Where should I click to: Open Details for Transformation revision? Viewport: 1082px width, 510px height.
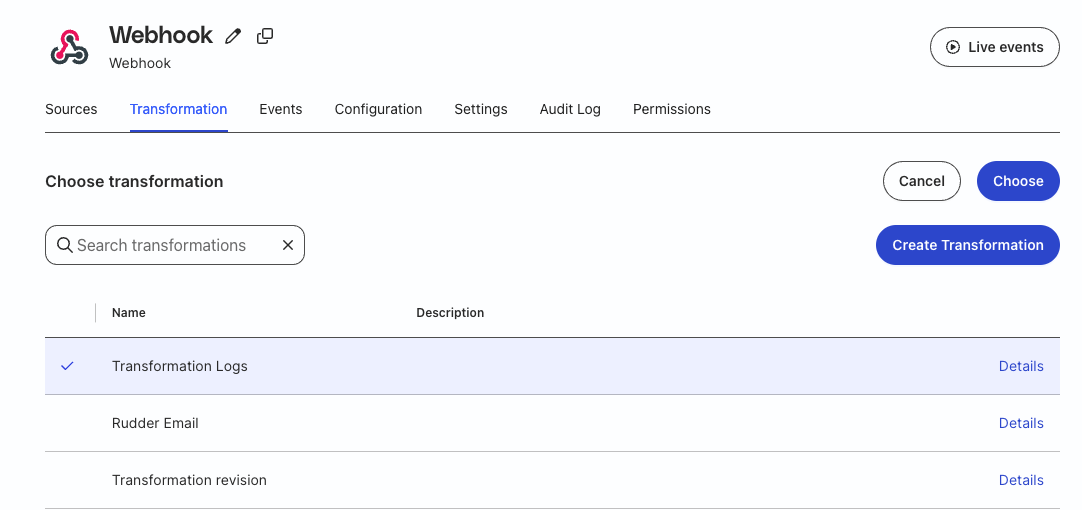(x=1021, y=480)
